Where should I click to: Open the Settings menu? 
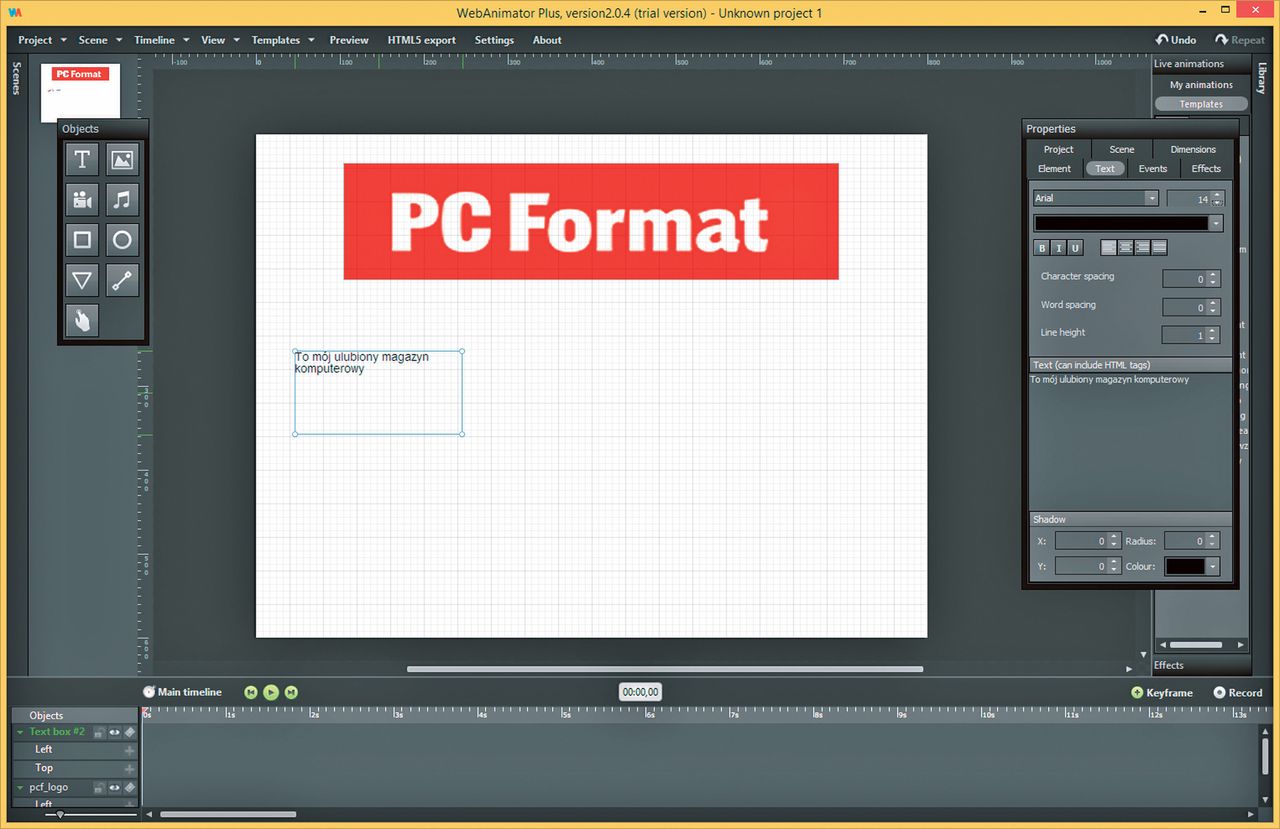coord(494,40)
